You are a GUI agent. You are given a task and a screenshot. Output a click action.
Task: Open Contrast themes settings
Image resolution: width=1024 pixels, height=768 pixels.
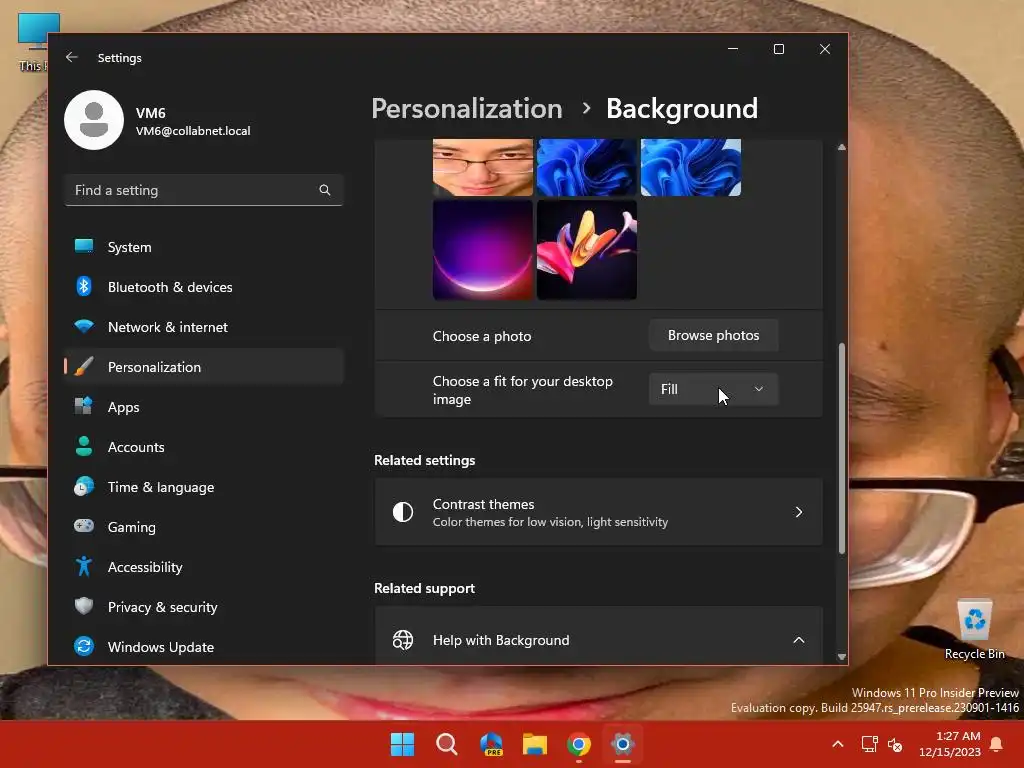point(598,512)
